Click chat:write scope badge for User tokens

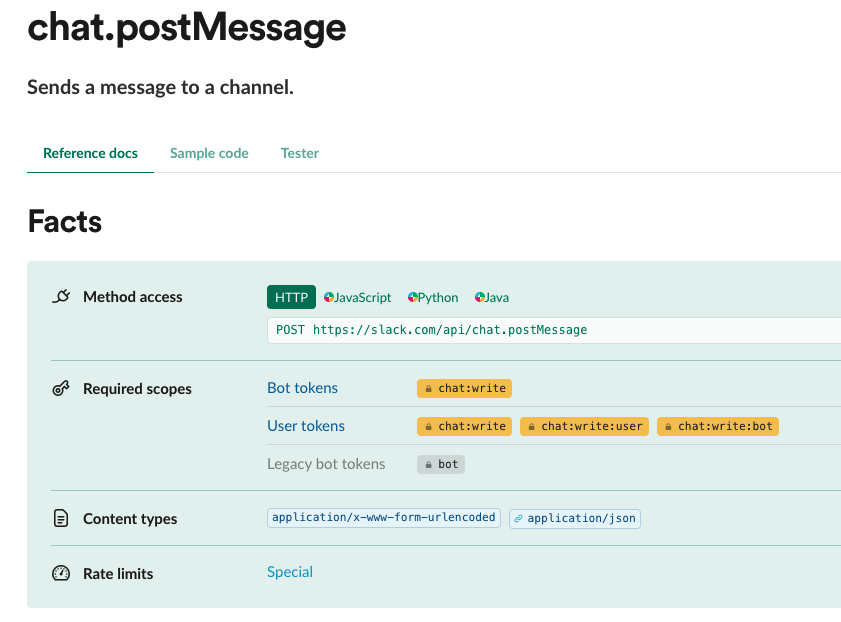(464, 426)
